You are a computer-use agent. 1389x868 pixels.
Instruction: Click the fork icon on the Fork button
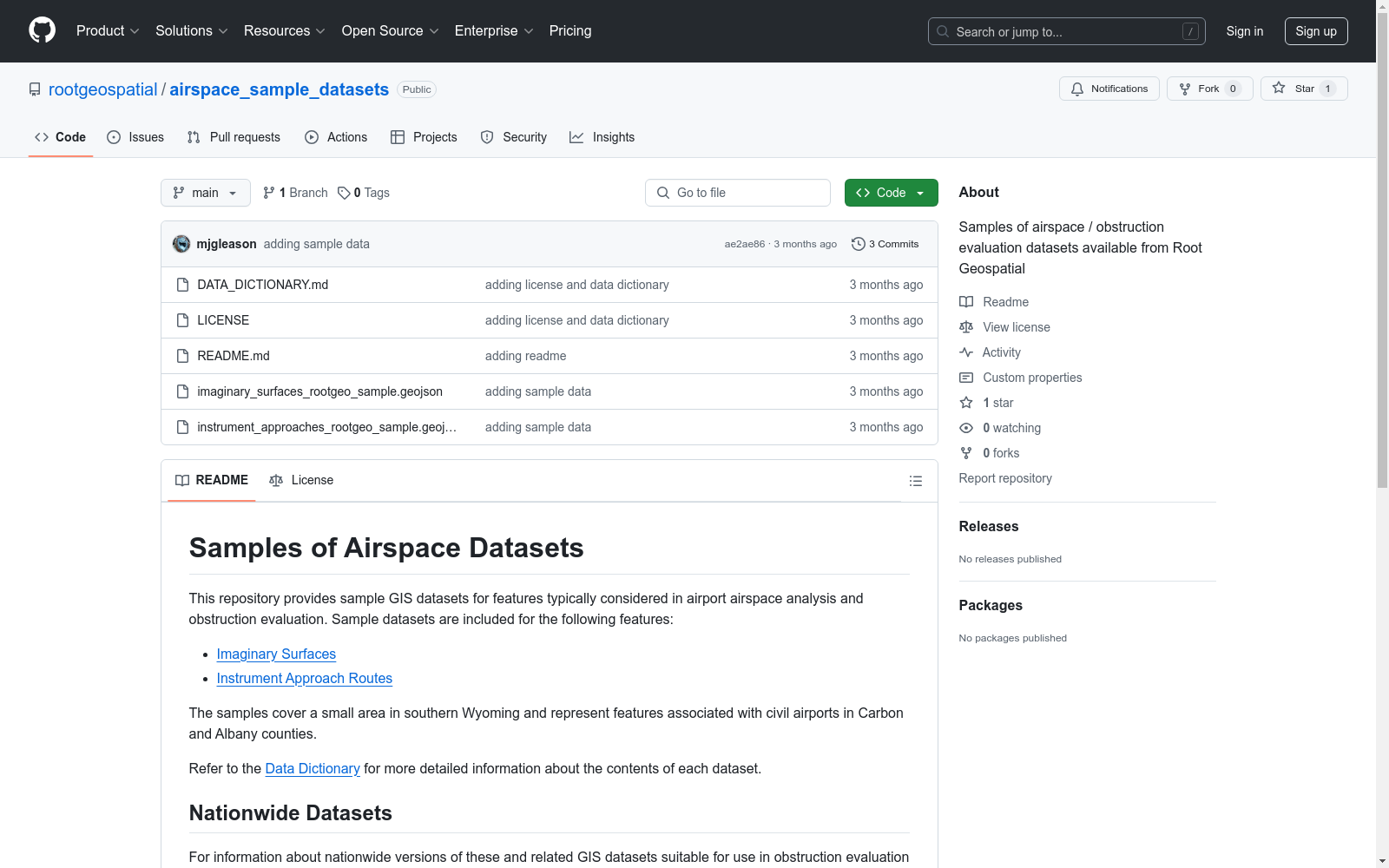pyautogui.click(x=1185, y=89)
